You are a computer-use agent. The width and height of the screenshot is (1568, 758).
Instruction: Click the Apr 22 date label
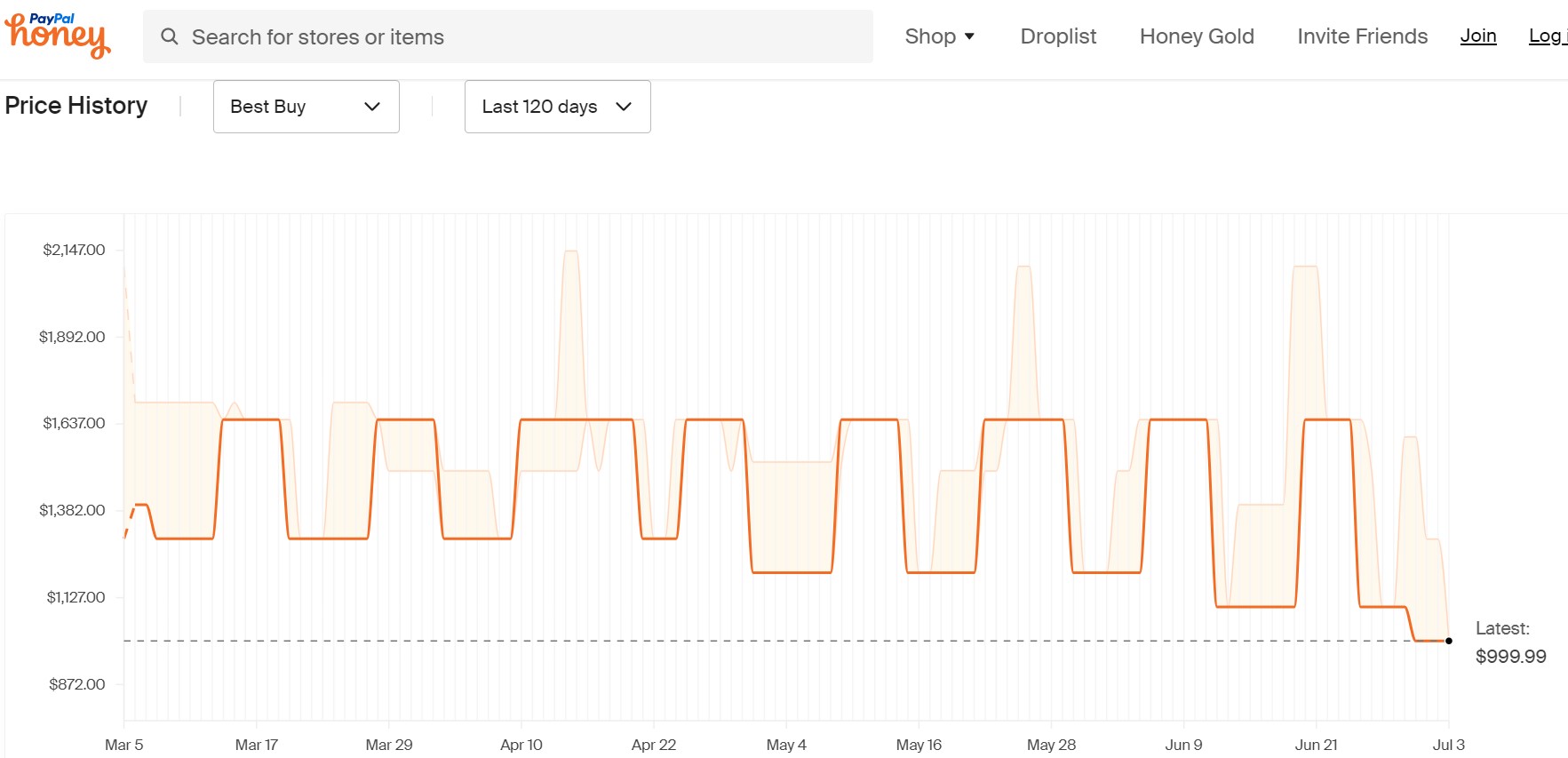[654, 745]
